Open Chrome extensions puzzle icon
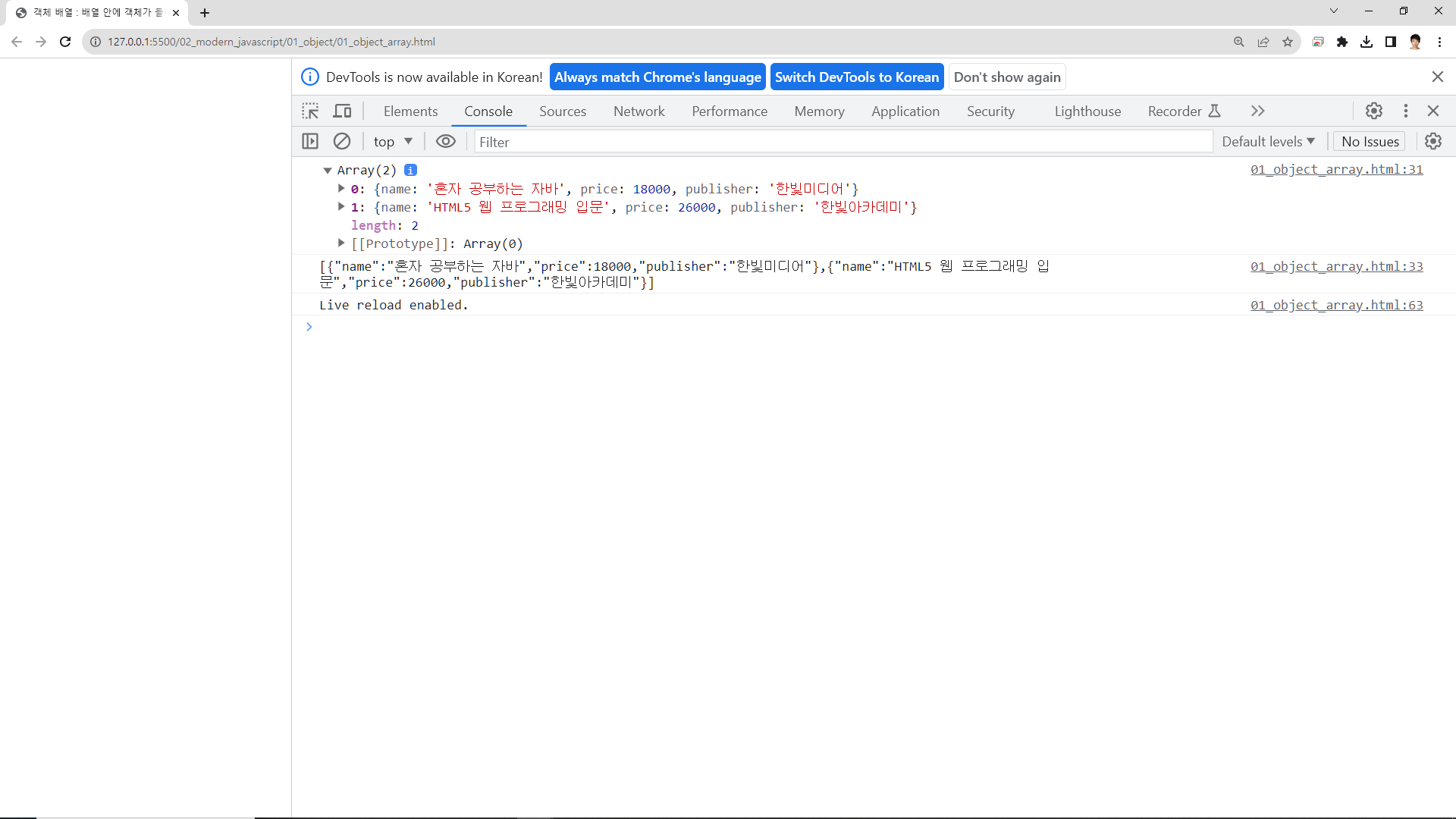The width and height of the screenshot is (1456, 819). [1342, 42]
